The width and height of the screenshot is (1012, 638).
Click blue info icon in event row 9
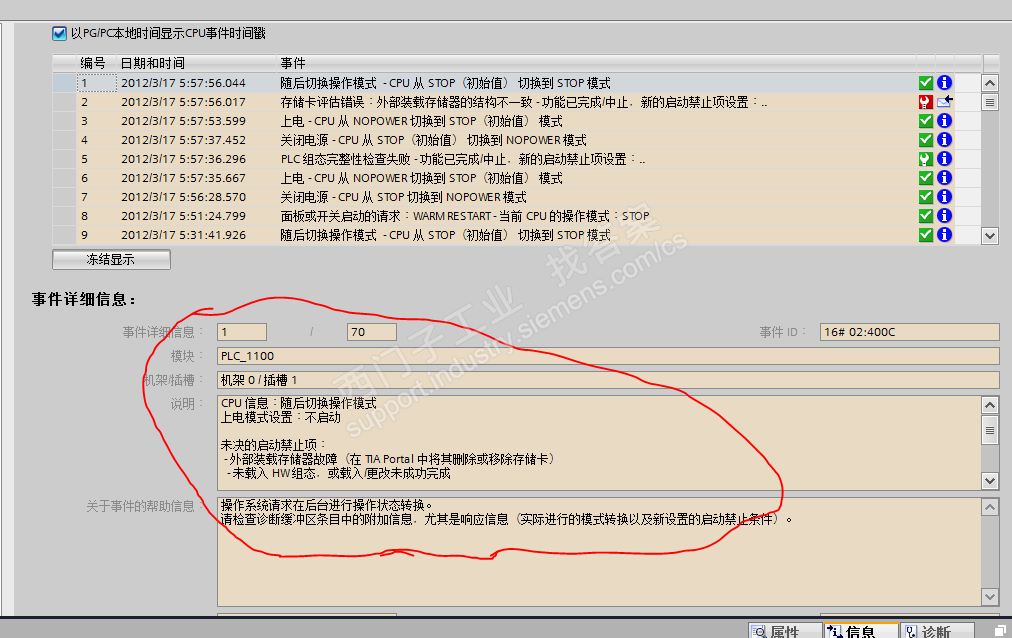[944, 235]
